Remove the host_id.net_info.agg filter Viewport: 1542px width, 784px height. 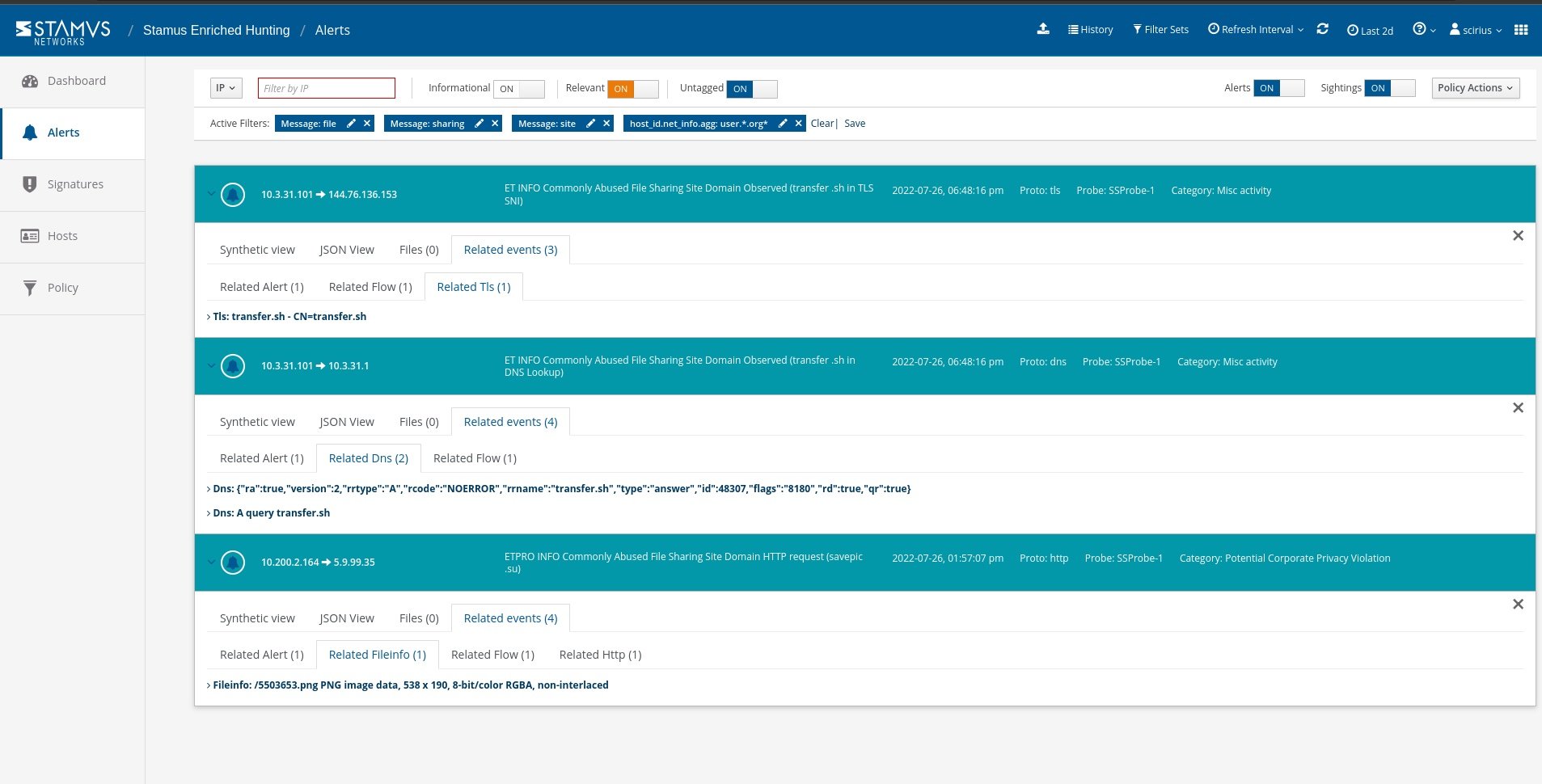798,124
